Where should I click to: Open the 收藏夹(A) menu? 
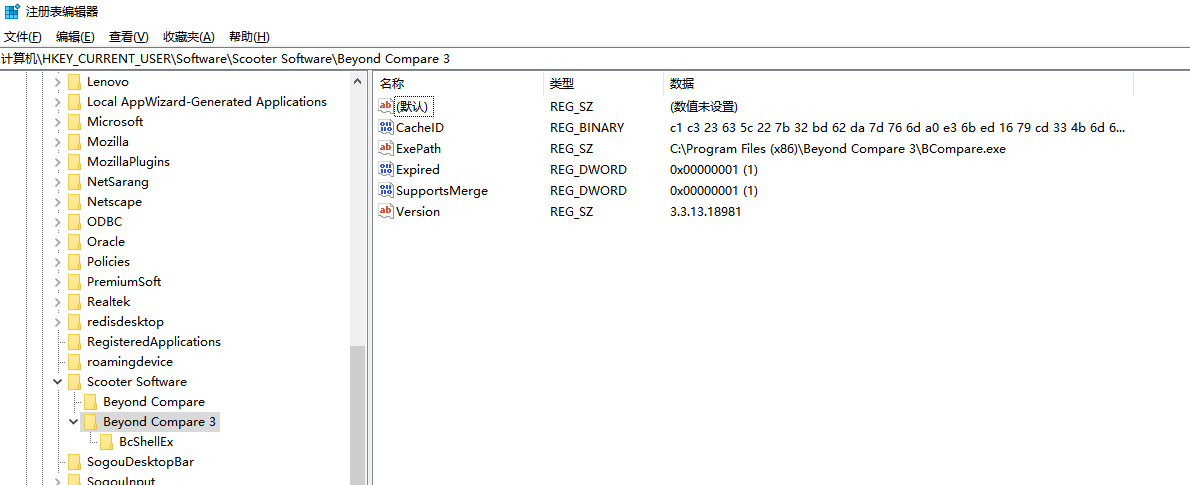(x=189, y=36)
